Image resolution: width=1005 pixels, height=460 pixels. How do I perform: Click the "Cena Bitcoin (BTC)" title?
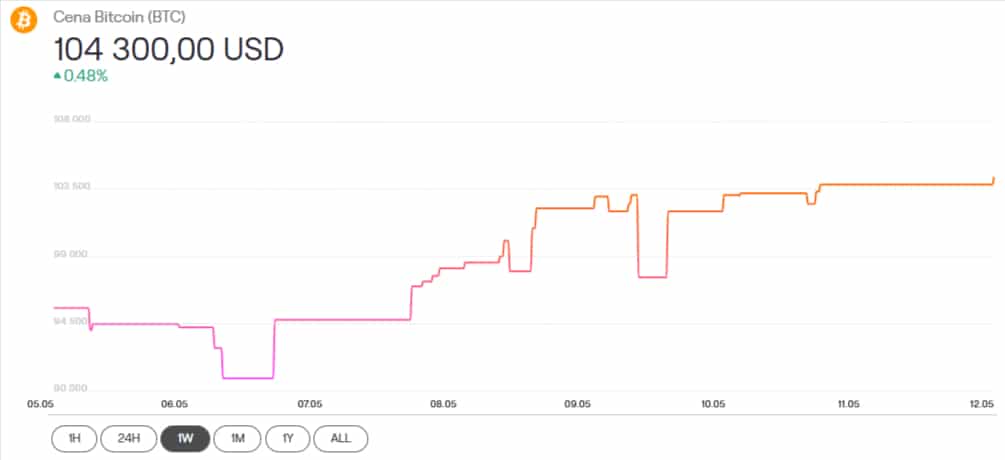pyautogui.click(x=119, y=18)
